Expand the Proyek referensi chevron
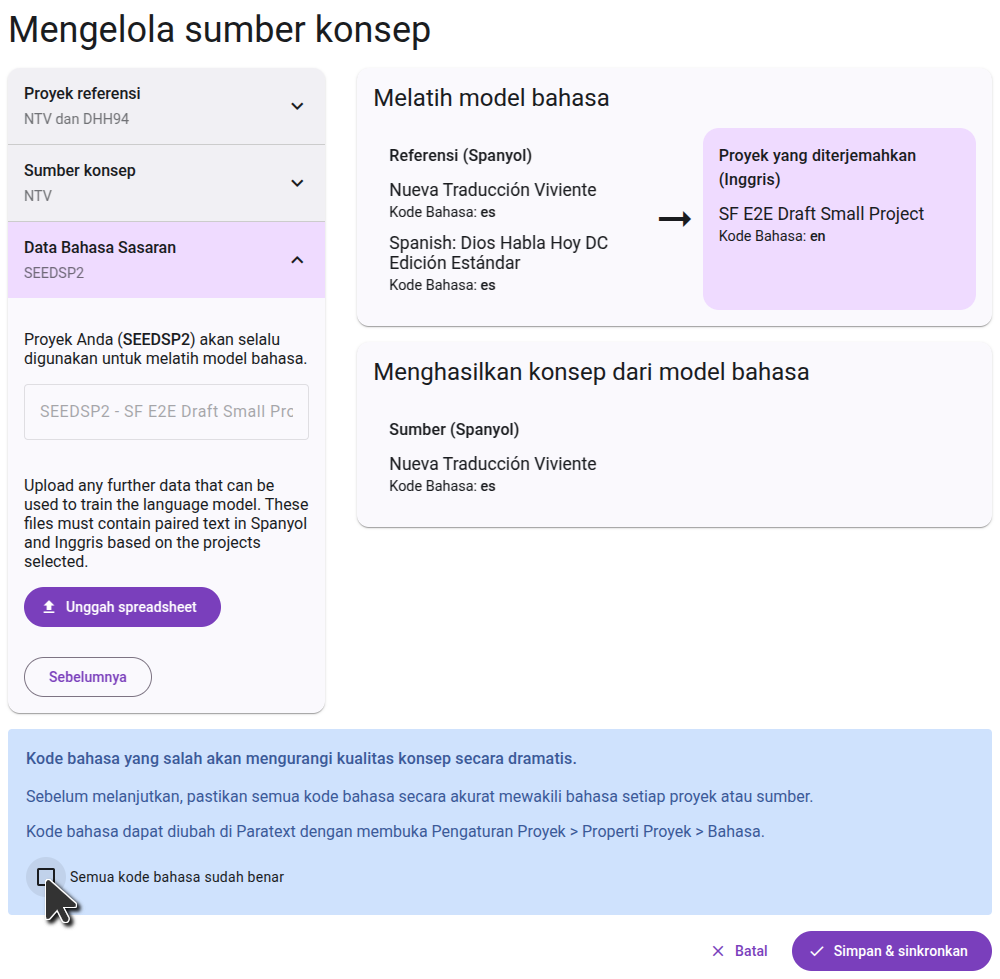 click(297, 106)
